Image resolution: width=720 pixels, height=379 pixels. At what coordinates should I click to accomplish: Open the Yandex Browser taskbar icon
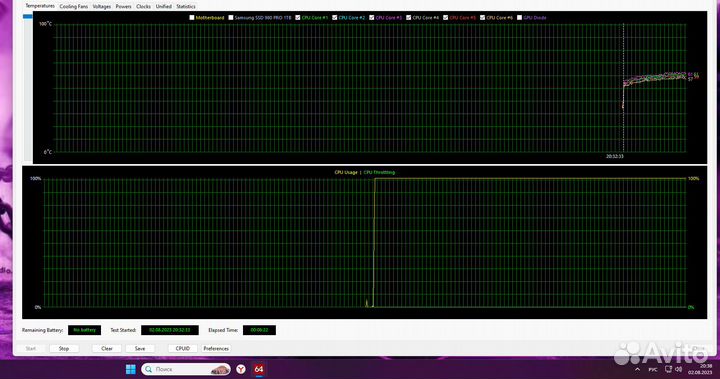[x=241, y=369]
